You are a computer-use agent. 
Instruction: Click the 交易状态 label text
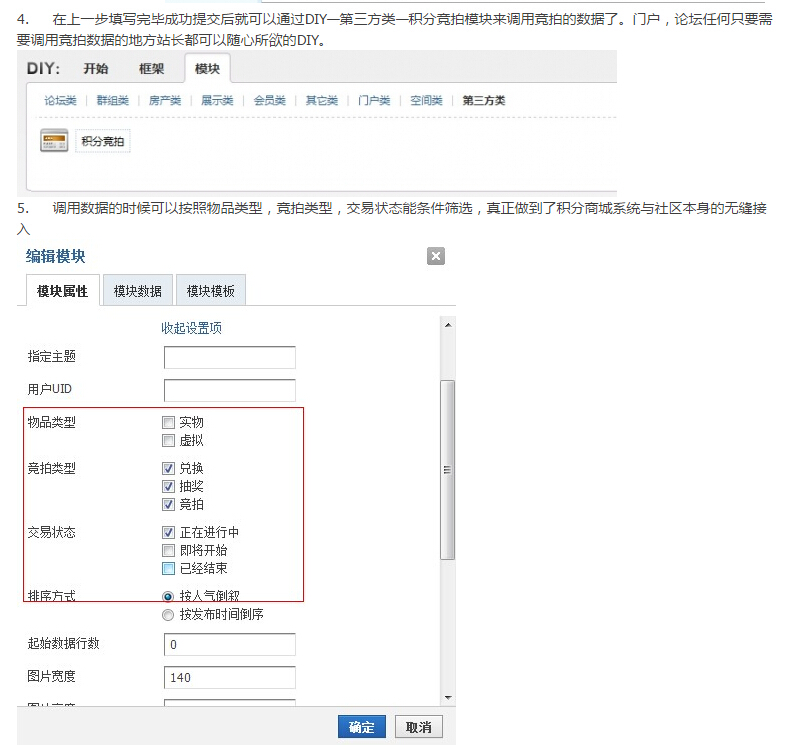pyautogui.click(x=52, y=532)
